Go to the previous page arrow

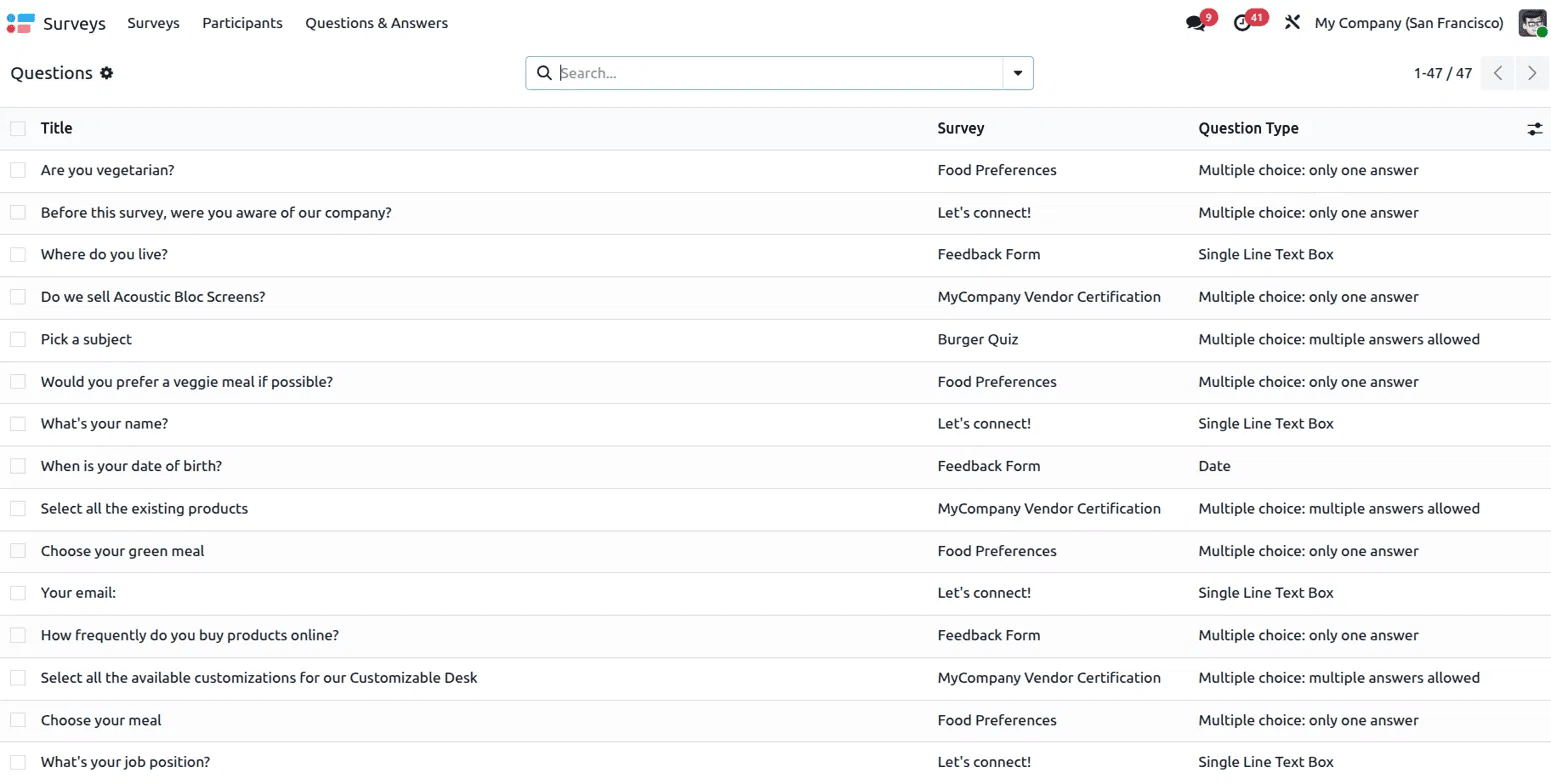tap(1497, 73)
